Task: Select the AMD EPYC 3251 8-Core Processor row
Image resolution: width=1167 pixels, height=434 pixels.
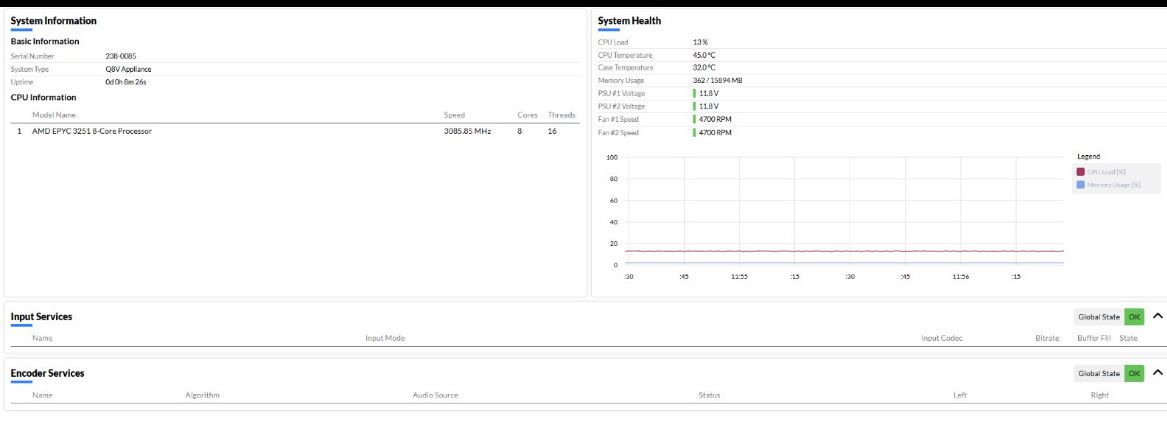Action: click(x=295, y=131)
